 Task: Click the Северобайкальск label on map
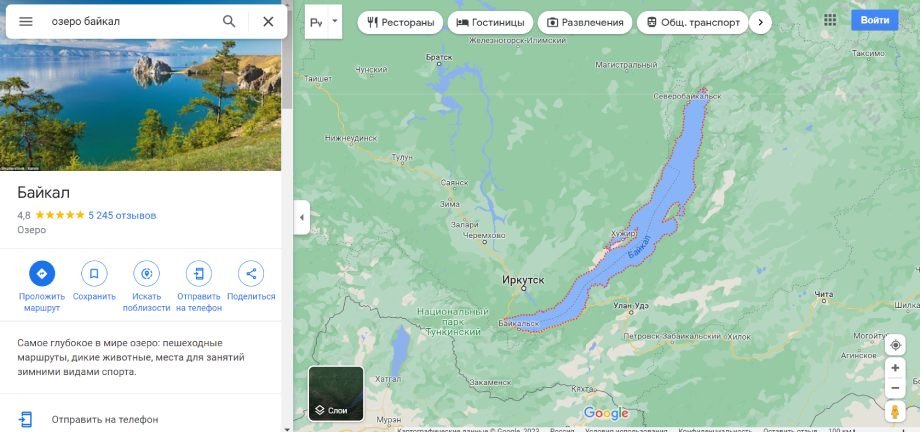coord(687,96)
